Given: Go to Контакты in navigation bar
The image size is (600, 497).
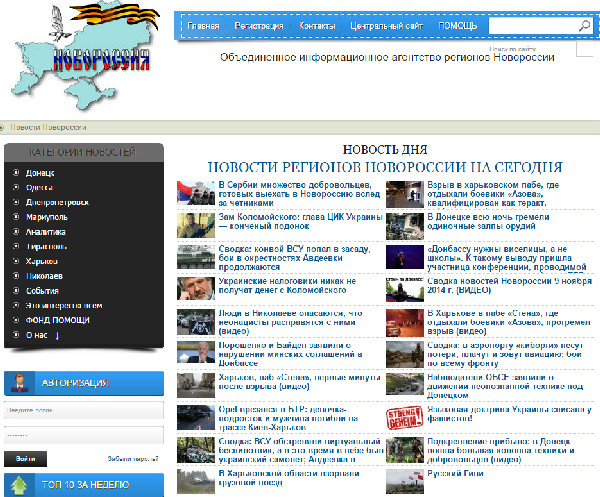Looking at the screenshot, I should (x=317, y=26).
